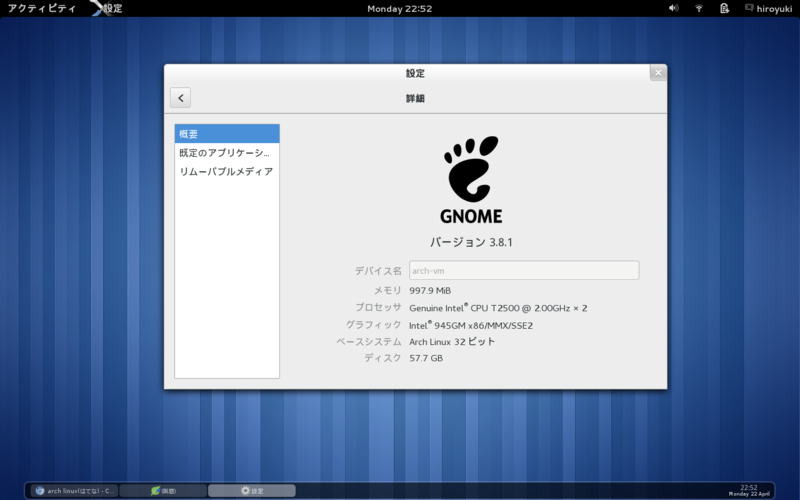Activate the 設定 taskbar button

[252, 491]
